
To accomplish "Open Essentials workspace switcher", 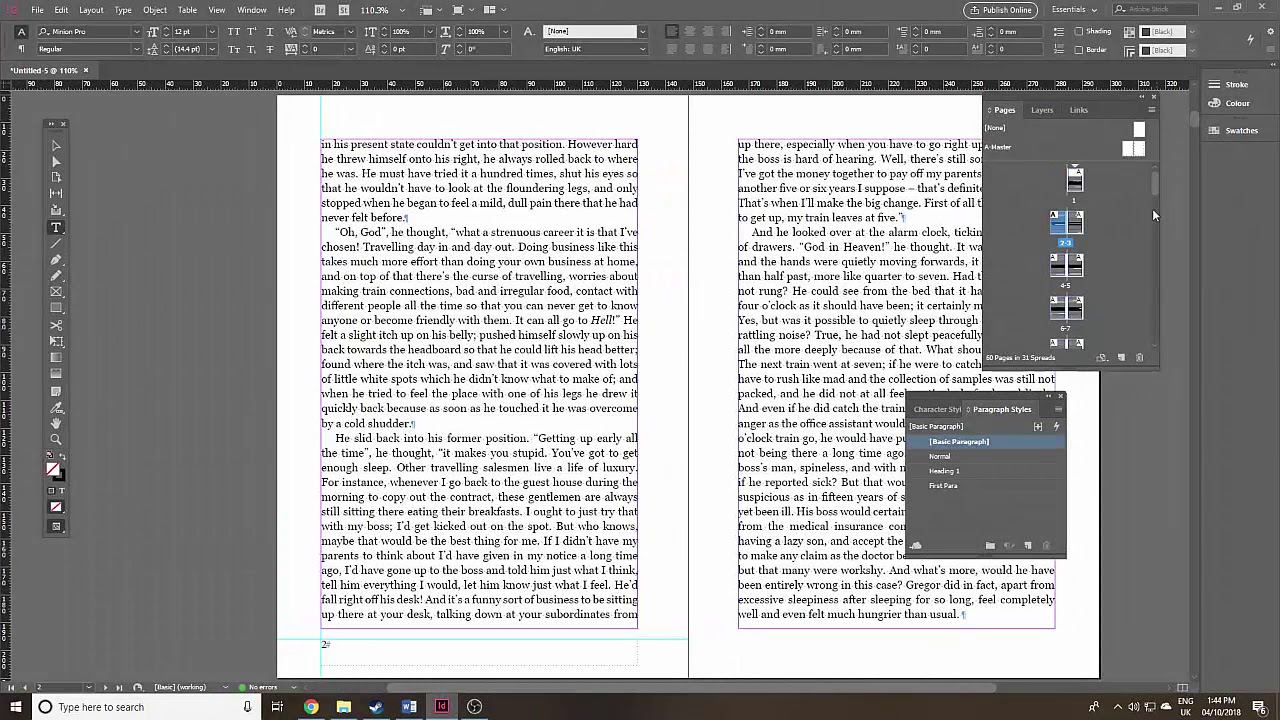I will 1074,10.
